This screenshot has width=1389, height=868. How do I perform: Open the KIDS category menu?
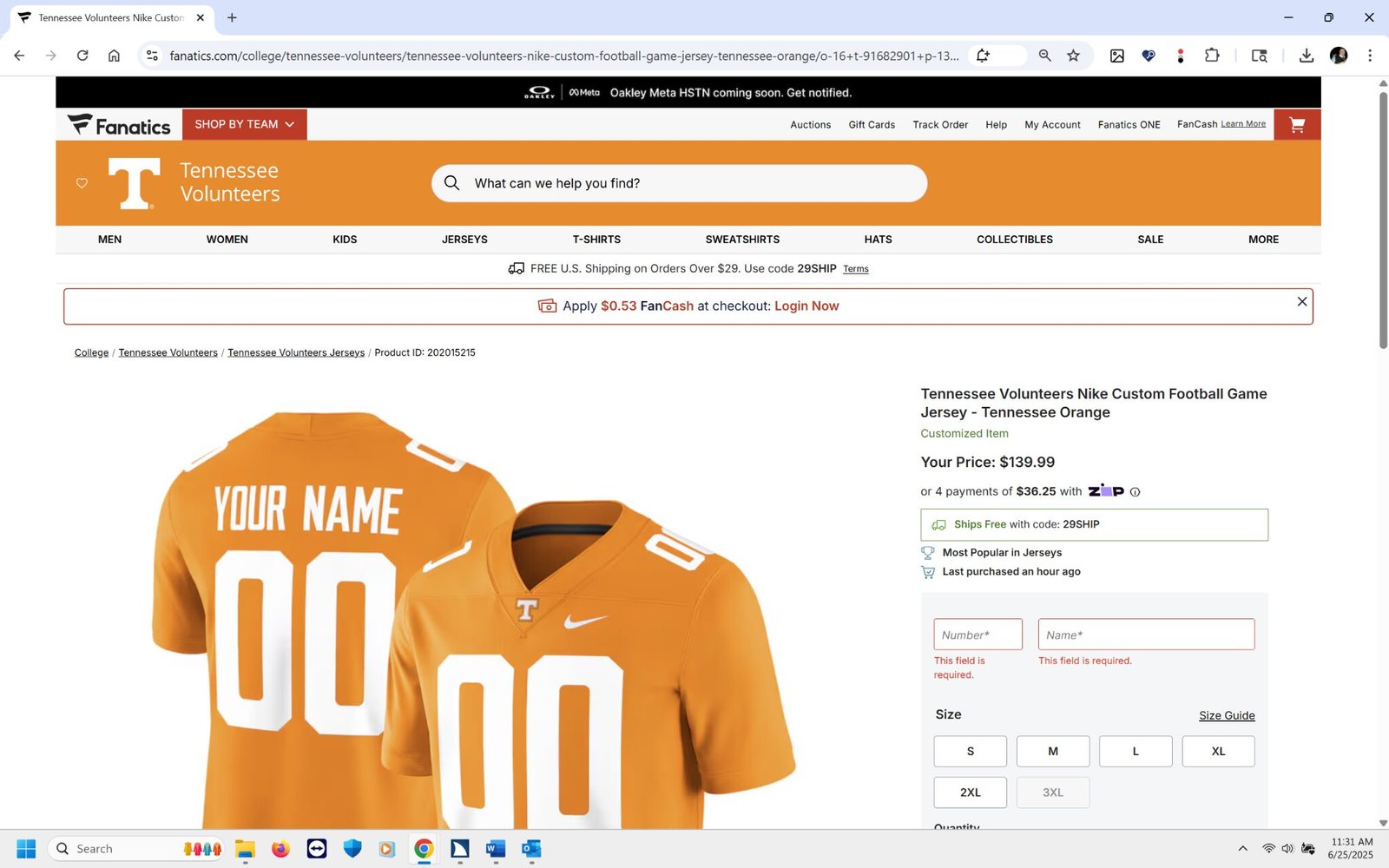tap(345, 240)
